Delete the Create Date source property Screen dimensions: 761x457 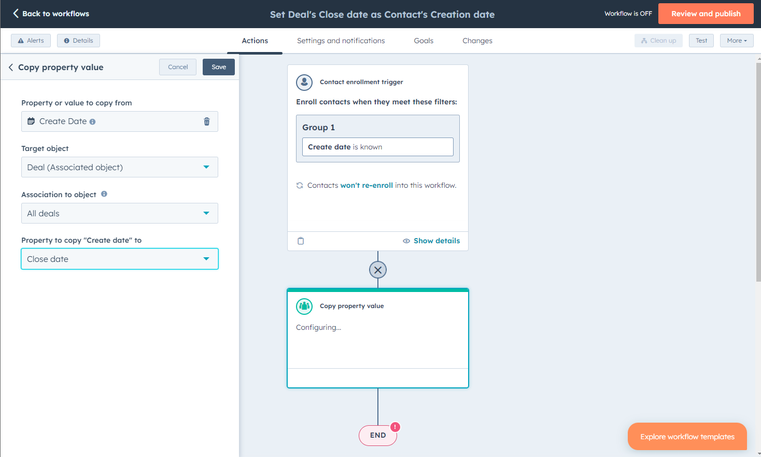pyautogui.click(x=207, y=121)
